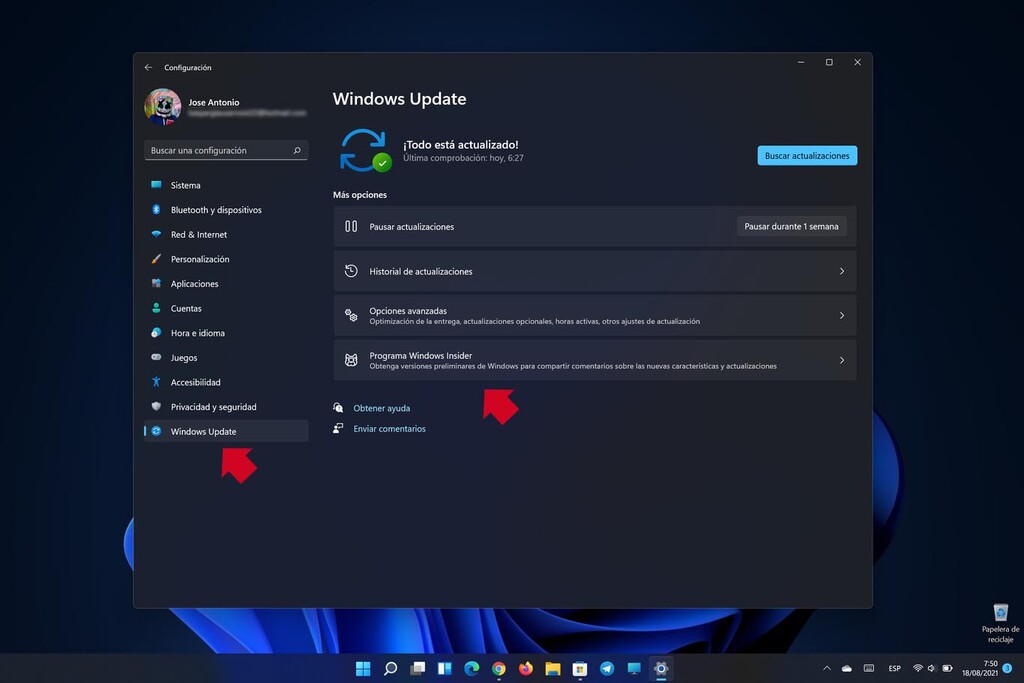This screenshot has width=1024, height=683.
Task: Click the Jose Antonio profile avatar
Action: point(163,106)
